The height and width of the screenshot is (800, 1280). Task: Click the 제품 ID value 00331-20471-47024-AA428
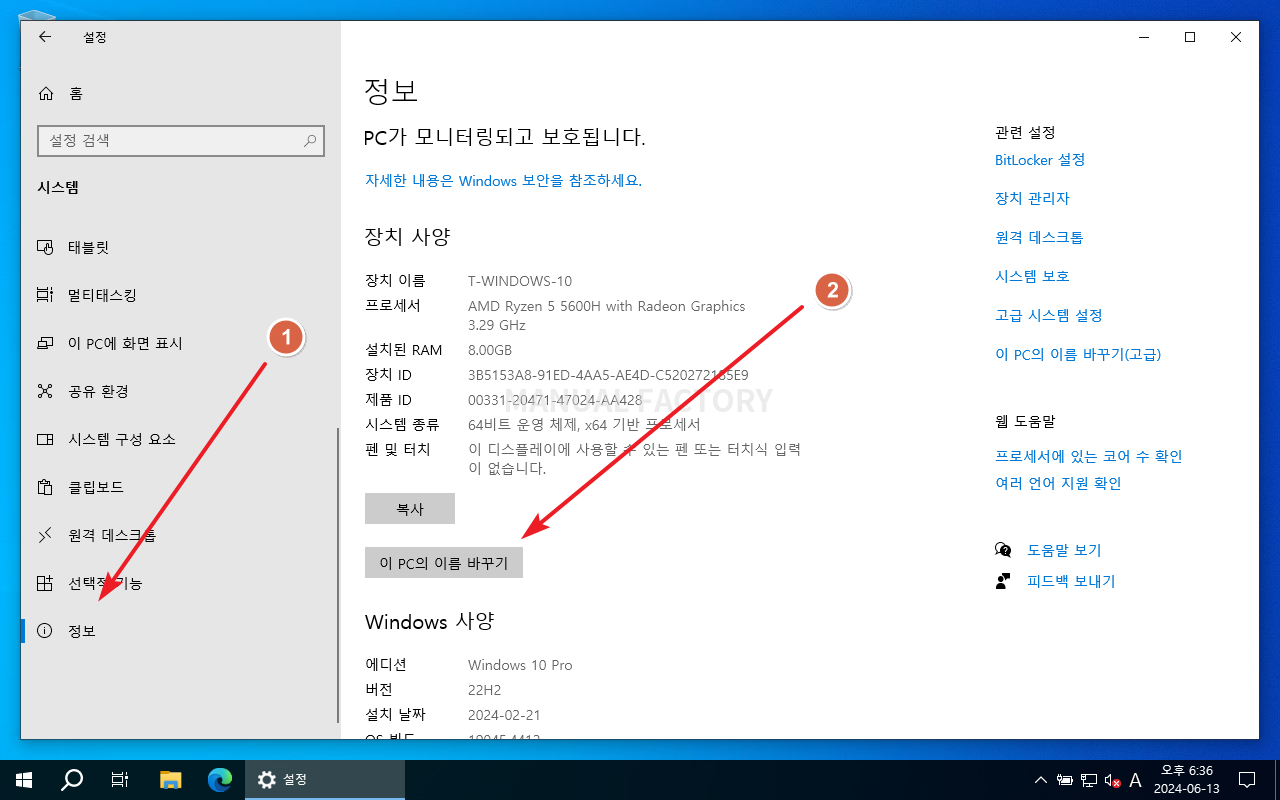click(x=555, y=401)
